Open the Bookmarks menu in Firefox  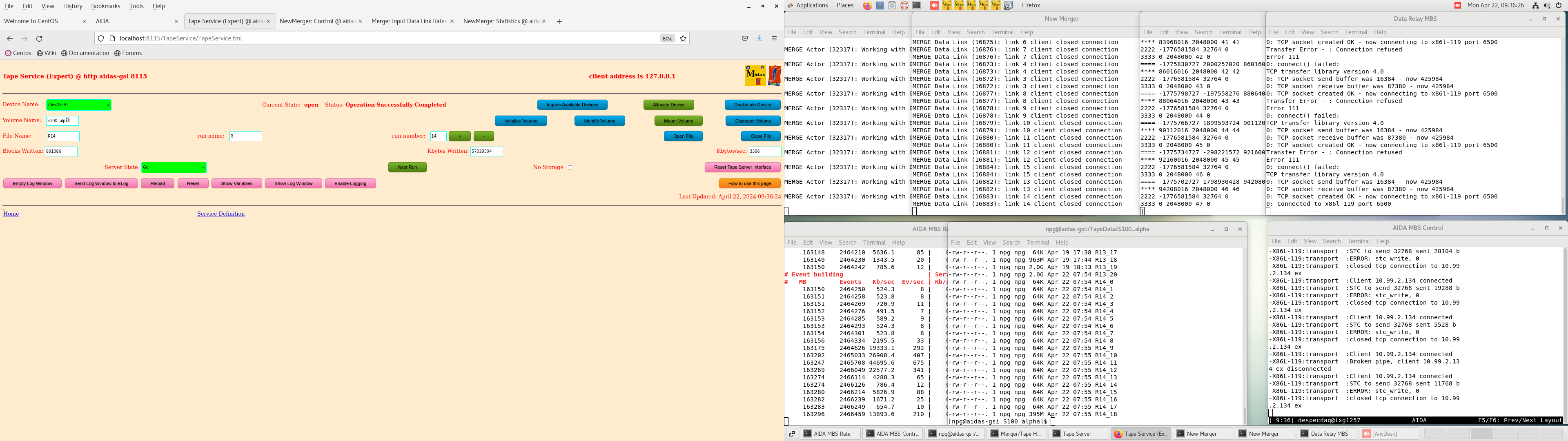(x=105, y=6)
